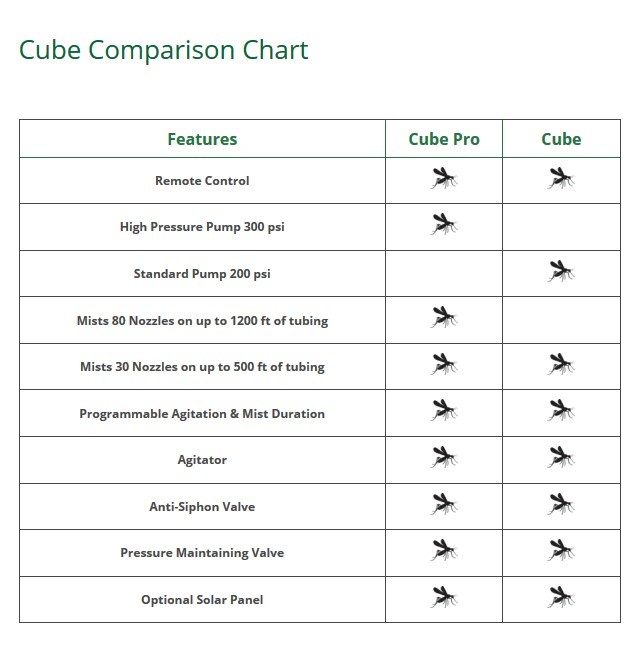Select Cube Pro mosquito for Agitator row
644x645 pixels.
[444, 457]
